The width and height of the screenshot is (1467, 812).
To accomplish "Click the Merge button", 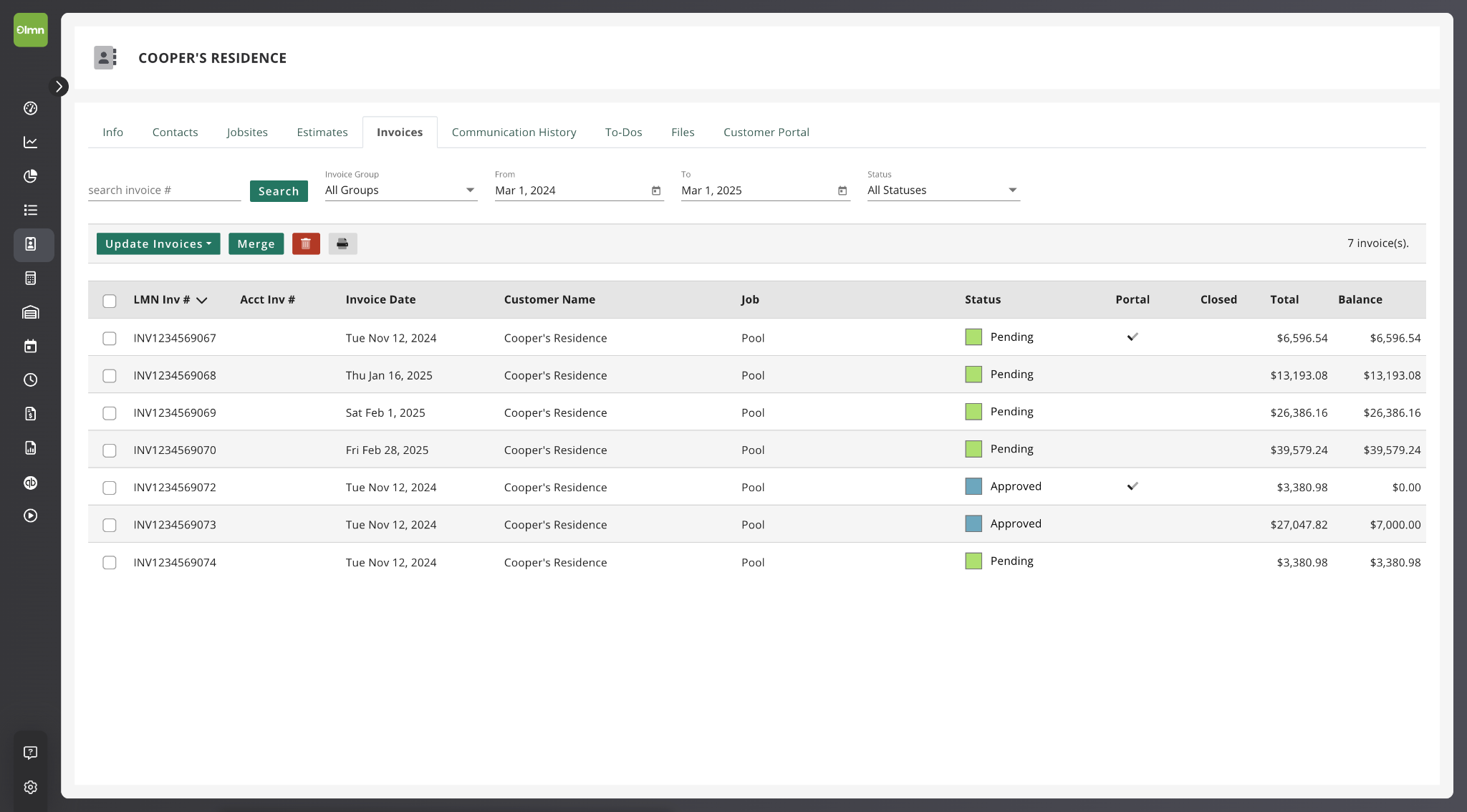I will point(256,243).
